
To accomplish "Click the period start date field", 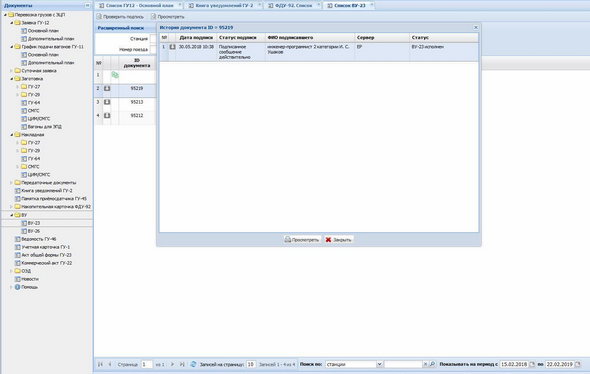I will tap(514, 364).
